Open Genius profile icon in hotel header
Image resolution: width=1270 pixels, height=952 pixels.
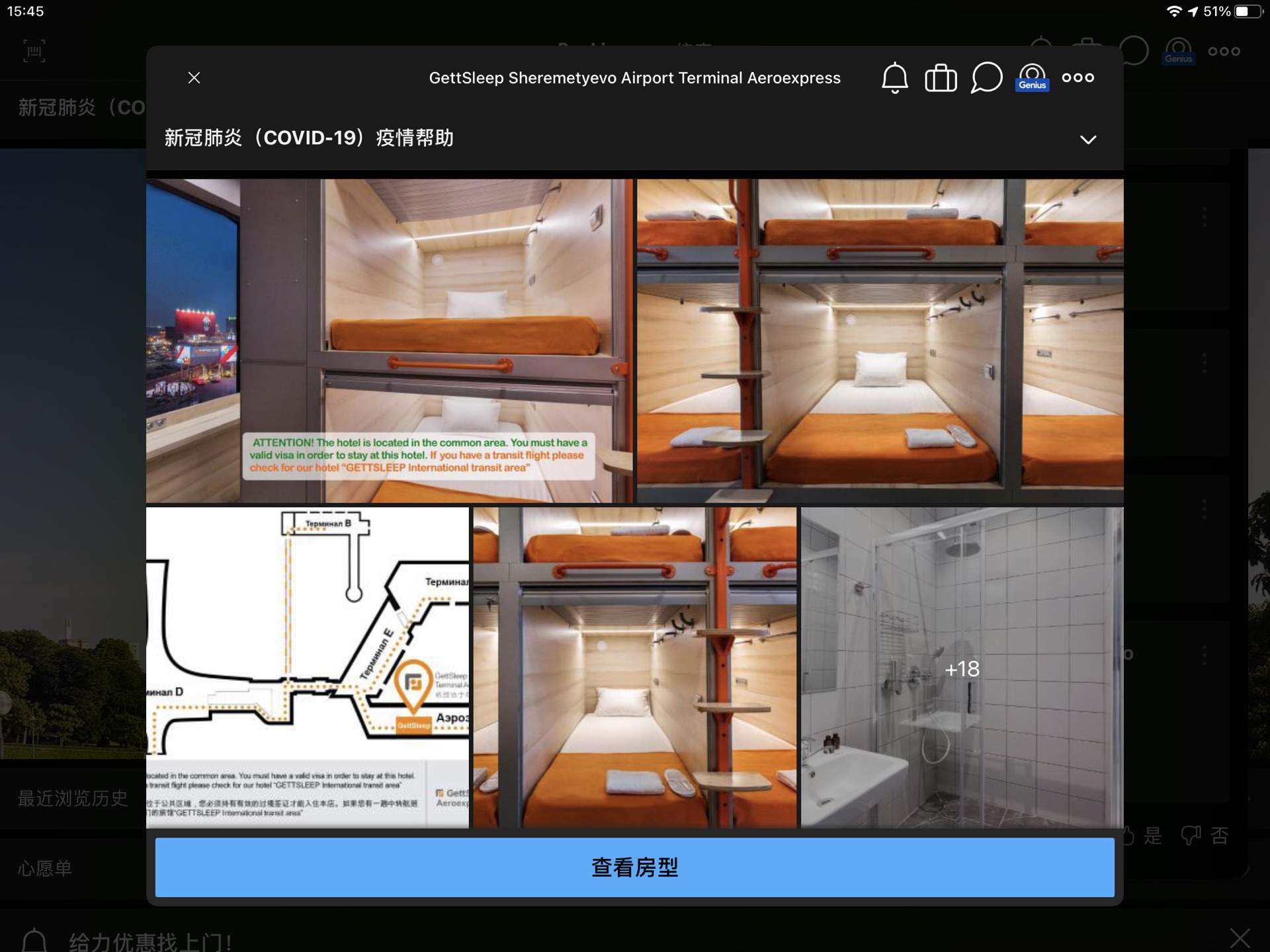pos(1032,77)
